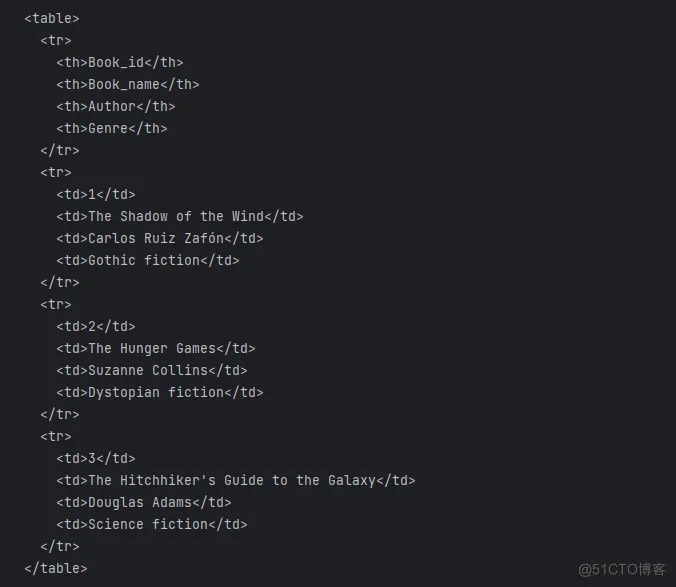Select the Book_name header line
The height and width of the screenshot is (587, 676).
[127, 84]
